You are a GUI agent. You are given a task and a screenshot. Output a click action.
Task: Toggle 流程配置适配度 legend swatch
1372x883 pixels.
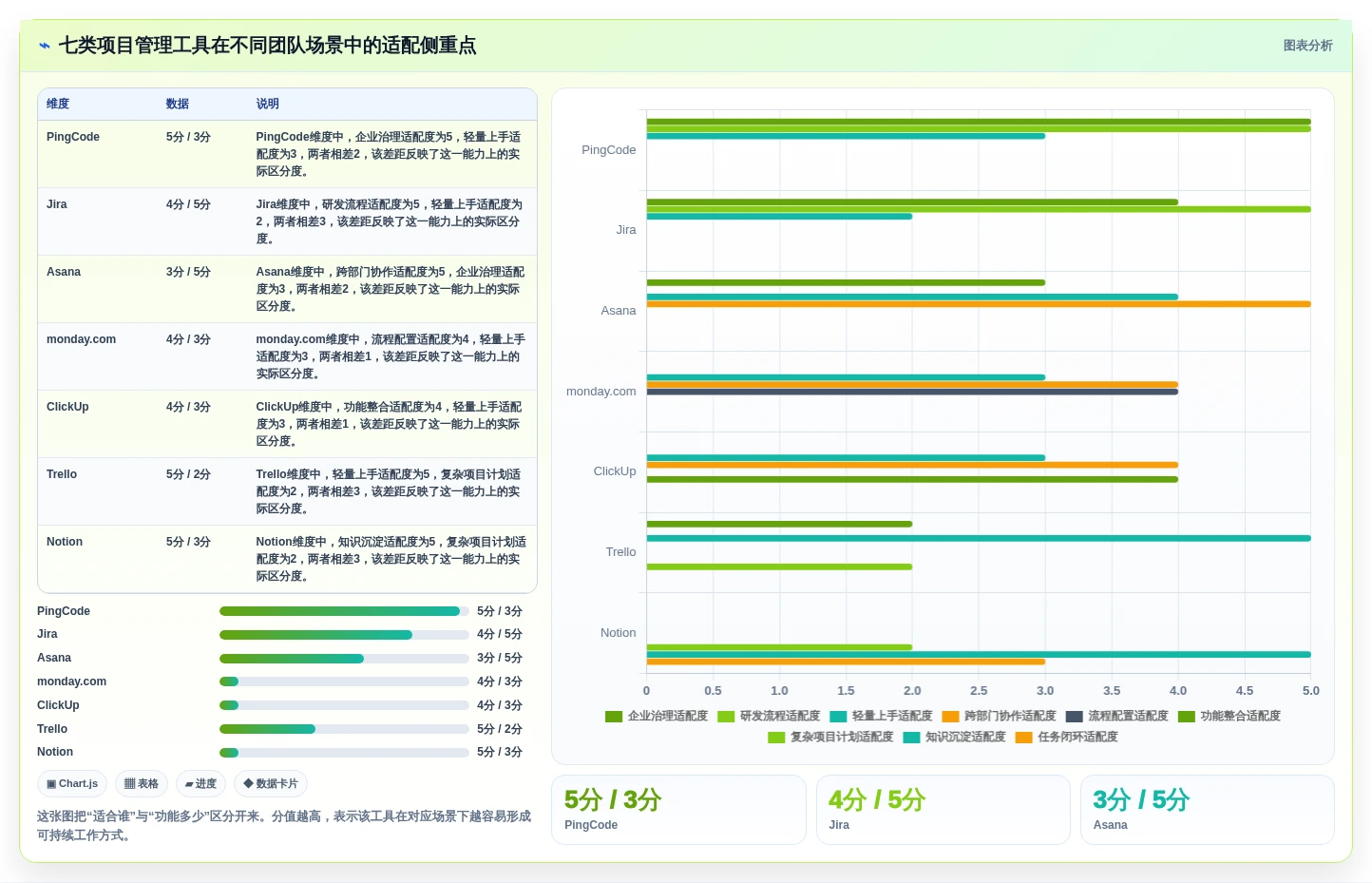1075,717
